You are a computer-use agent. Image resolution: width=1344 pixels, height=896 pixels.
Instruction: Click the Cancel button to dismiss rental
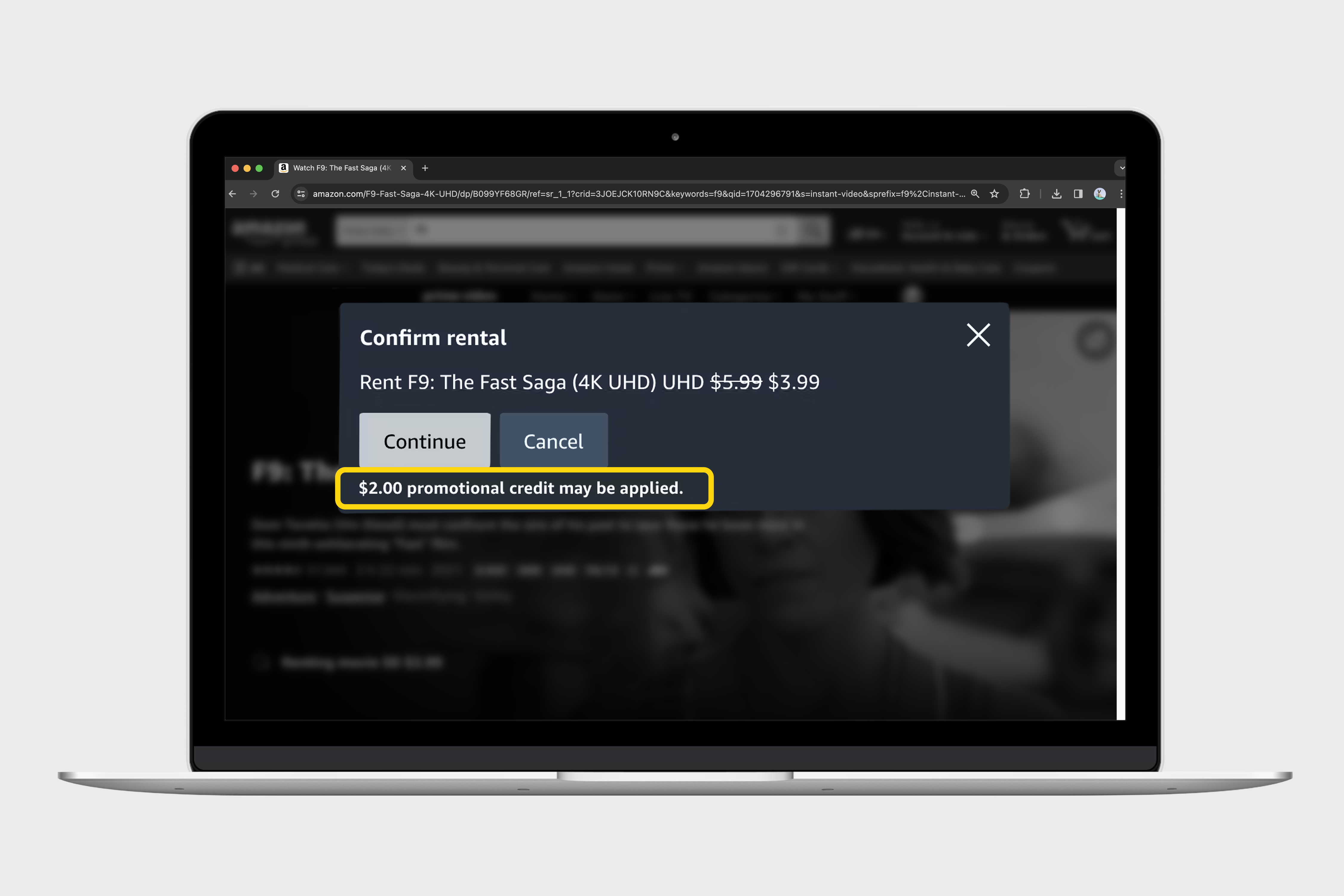pos(554,440)
